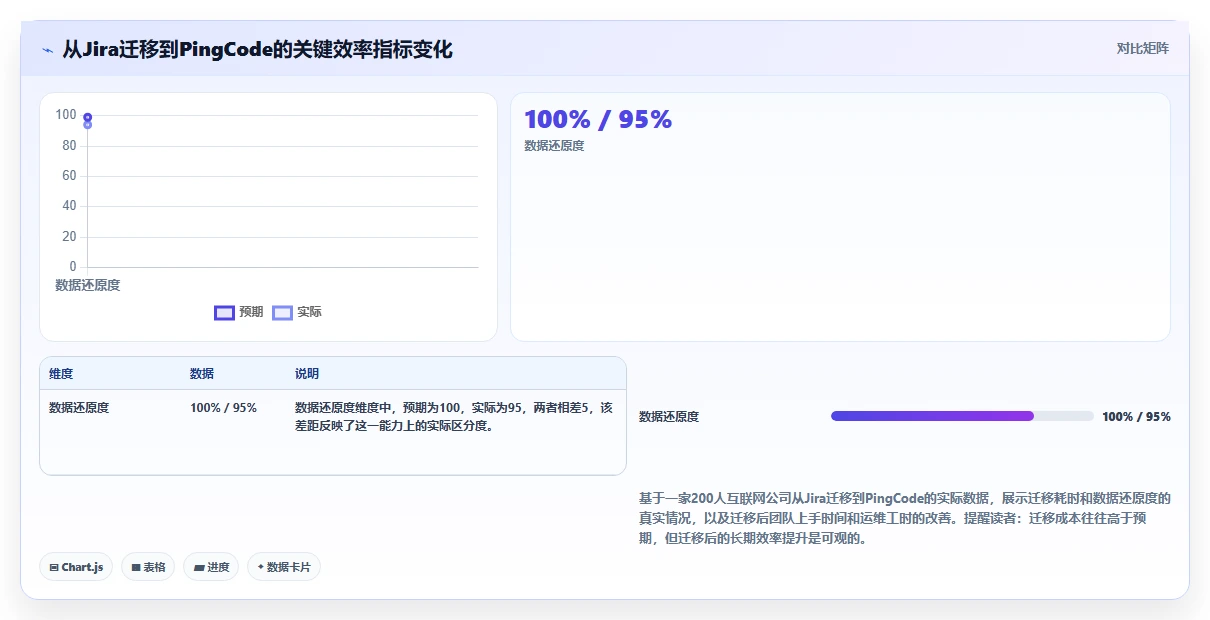
Task: Click the 数据还原度 x-axis label under the chart
Action: point(88,285)
